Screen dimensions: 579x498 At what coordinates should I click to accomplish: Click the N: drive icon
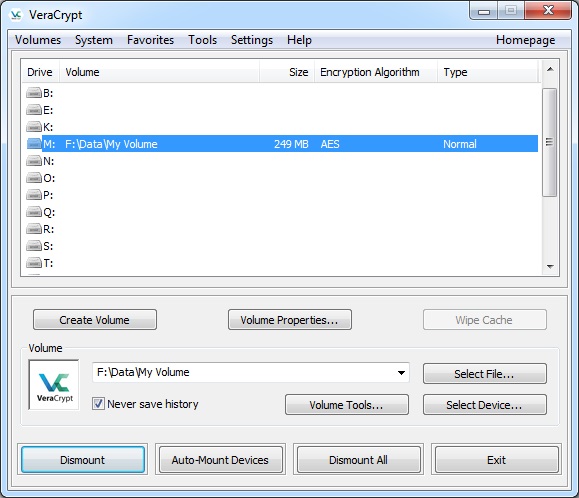34,161
